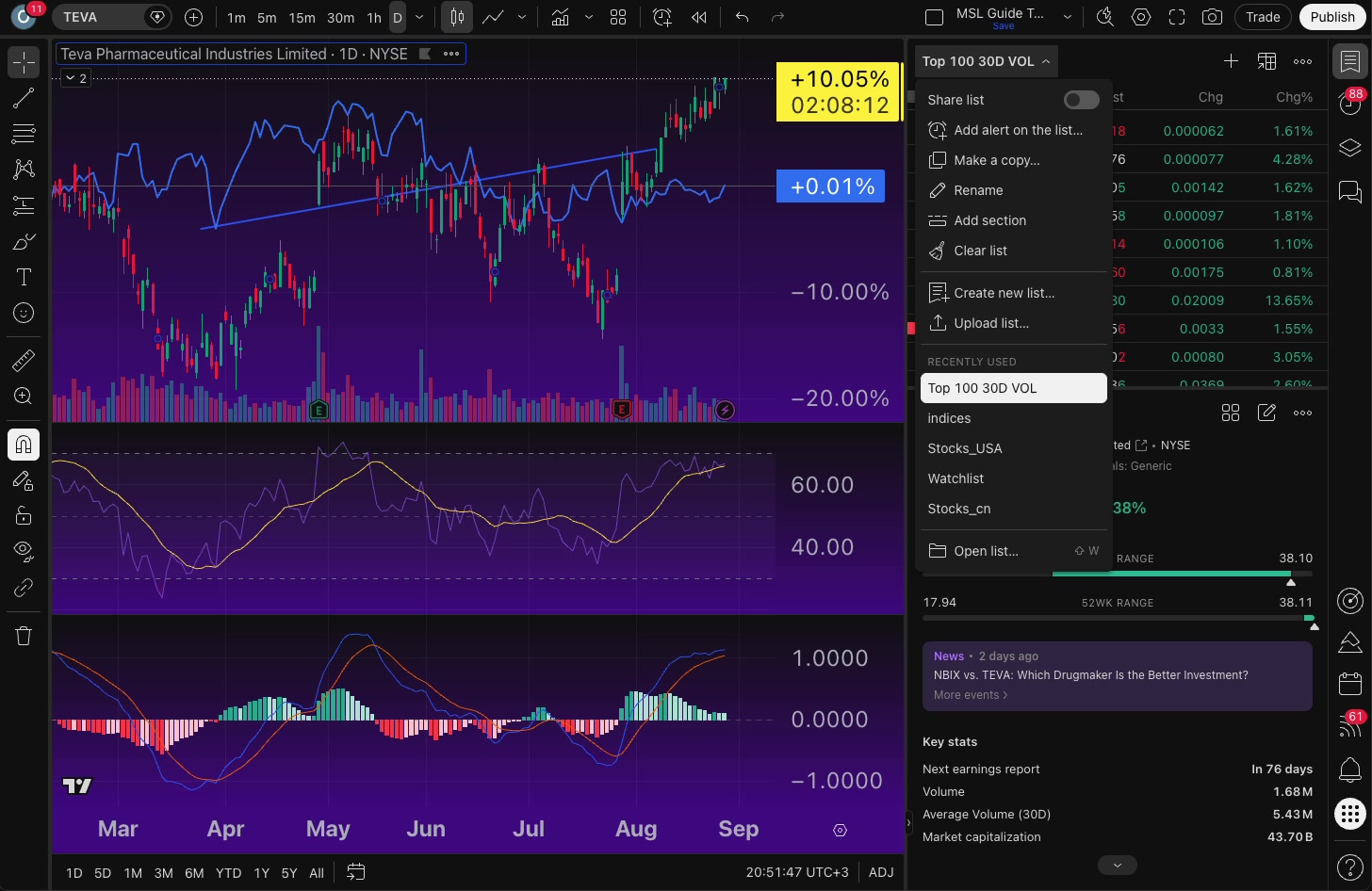Image resolution: width=1372 pixels, height=891 pixels.
Task: Set the chart range to YTD
Action: tap(228, 873)
